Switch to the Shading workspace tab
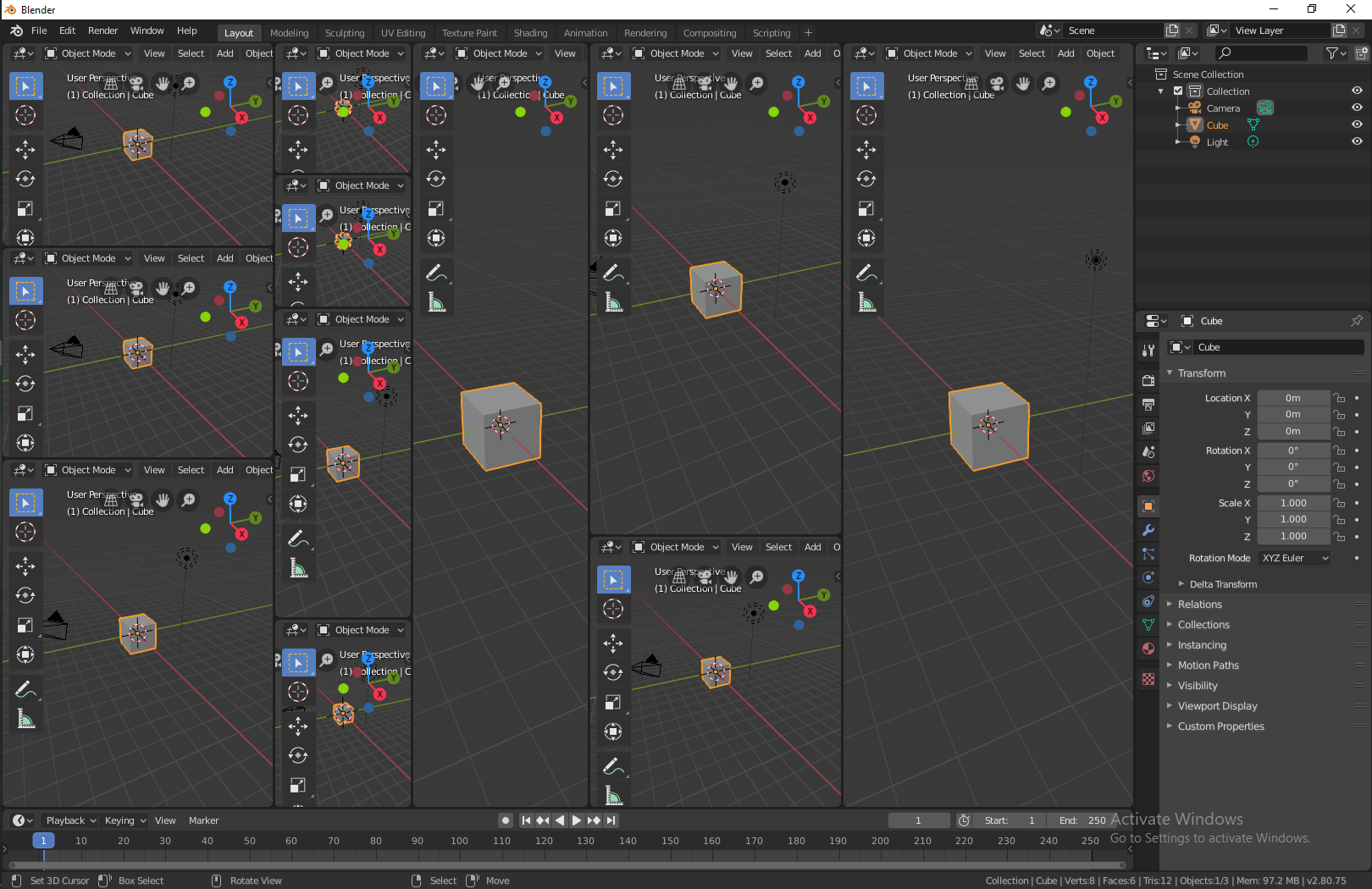The image size is (1372, 889). point(530,33)
